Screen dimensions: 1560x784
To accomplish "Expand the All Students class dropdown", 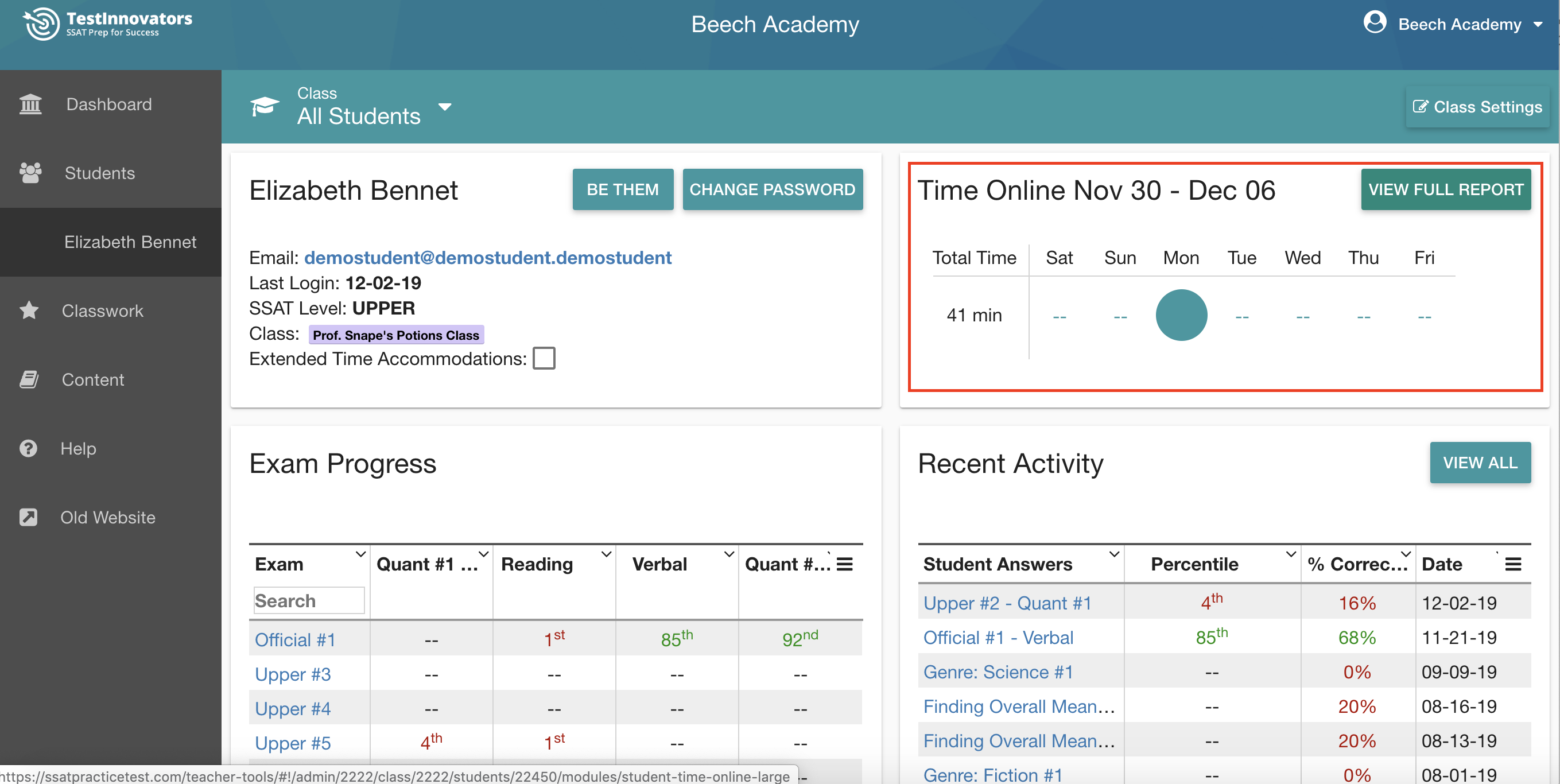I will tap(445, 107).
